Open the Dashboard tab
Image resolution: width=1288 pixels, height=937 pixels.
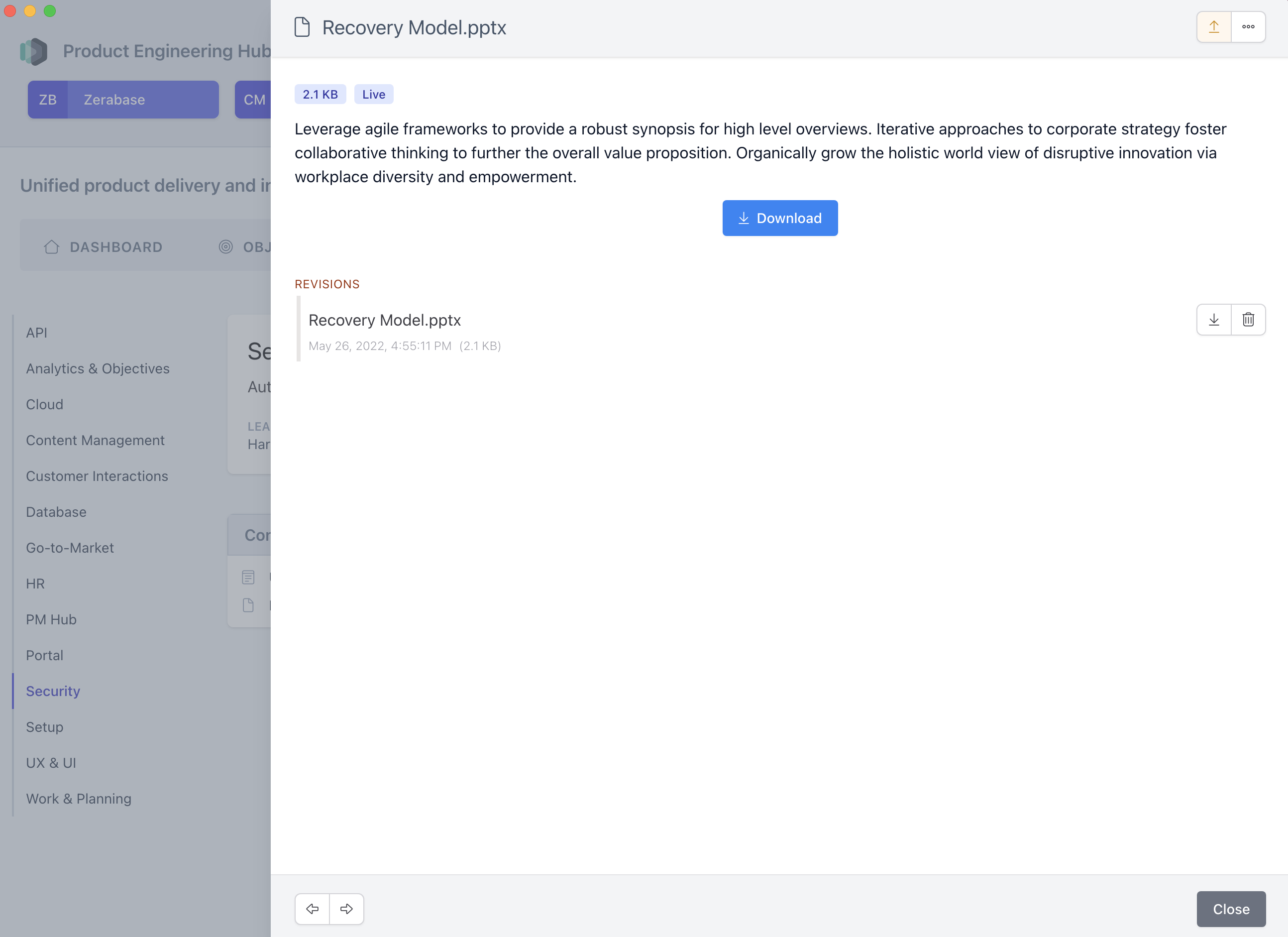(116, 246)
